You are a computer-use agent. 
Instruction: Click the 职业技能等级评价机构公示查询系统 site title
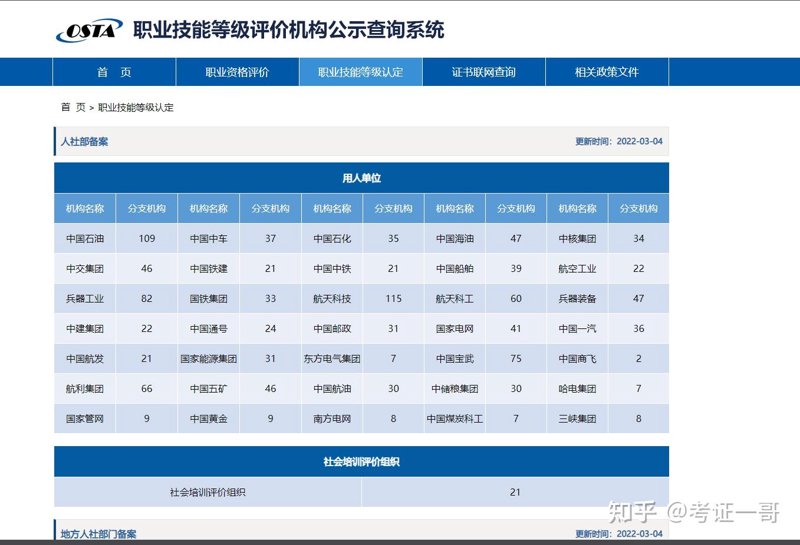pyautogui.click(x=289, y=30)
